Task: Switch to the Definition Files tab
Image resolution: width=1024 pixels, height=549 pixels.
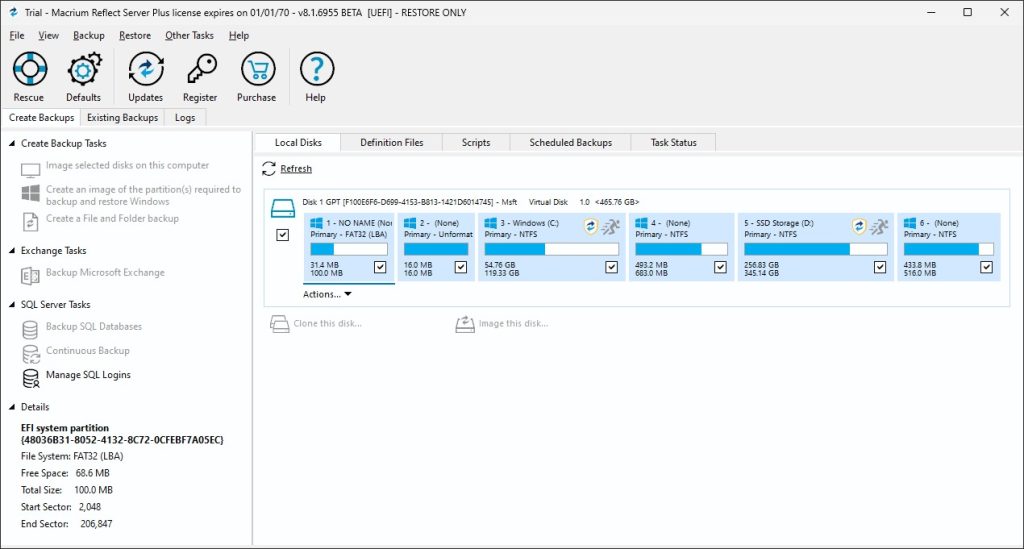Action: (392, 142)
